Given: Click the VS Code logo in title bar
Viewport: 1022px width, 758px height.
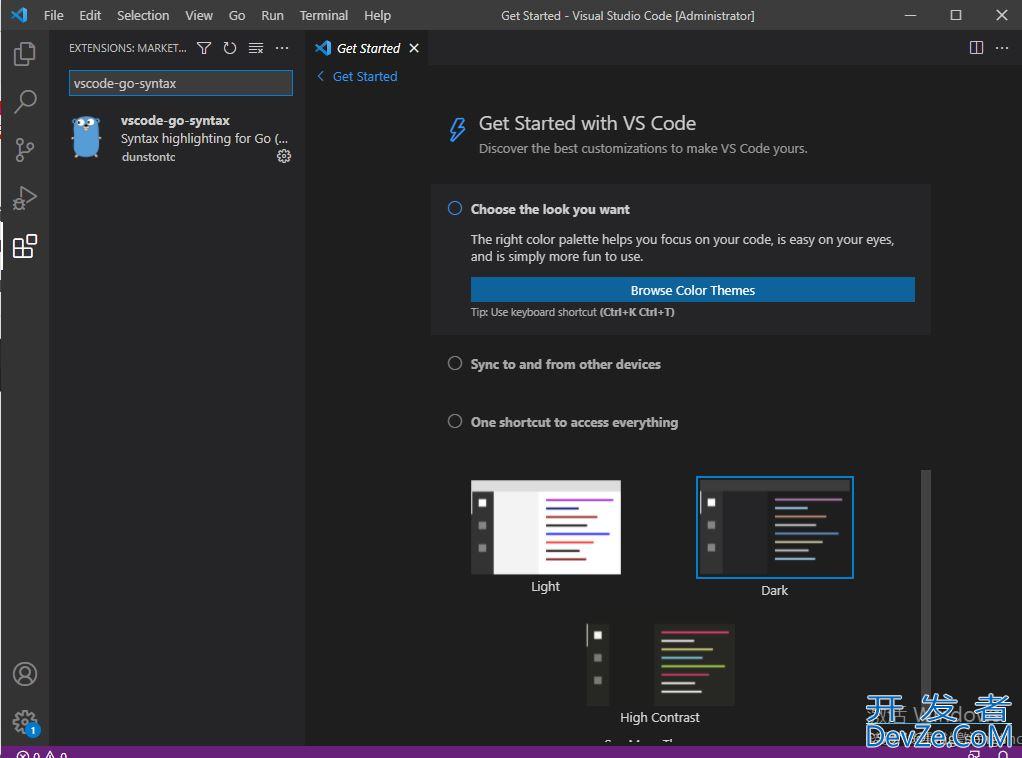Looking at the screenshot, I should click(20, 15).
